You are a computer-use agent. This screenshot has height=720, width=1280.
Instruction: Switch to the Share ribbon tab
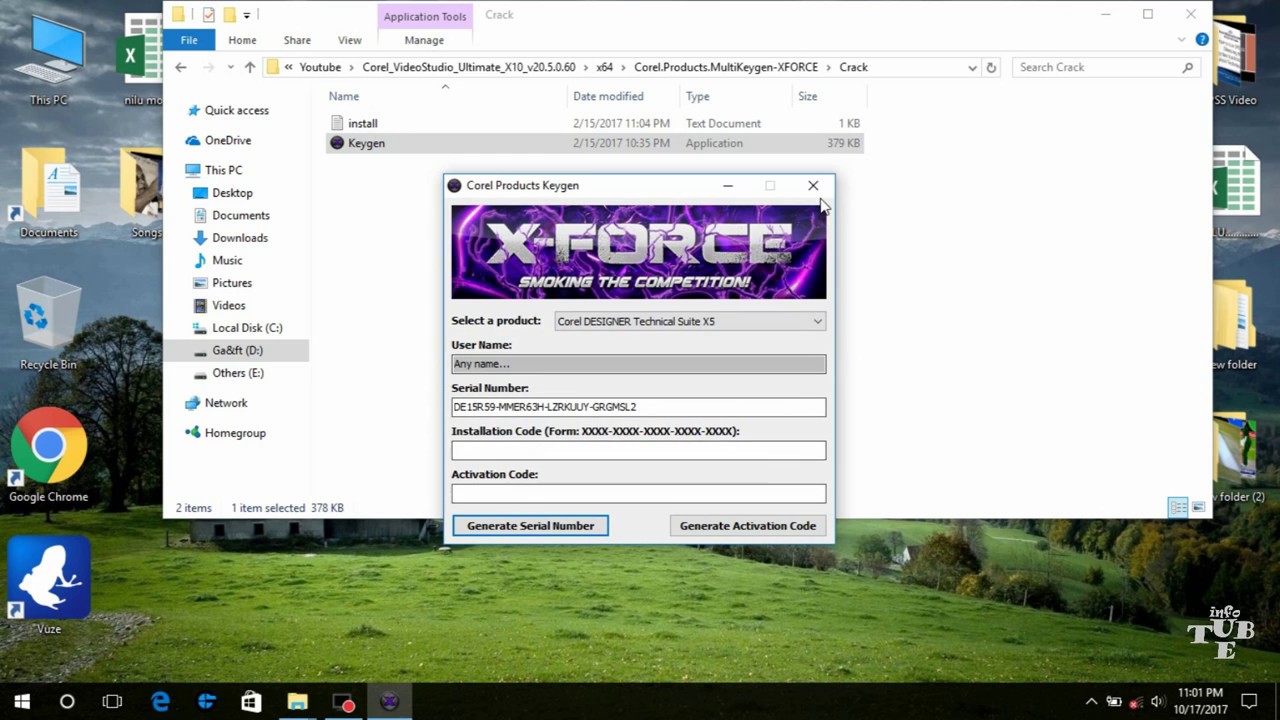[x=297, y=40]
